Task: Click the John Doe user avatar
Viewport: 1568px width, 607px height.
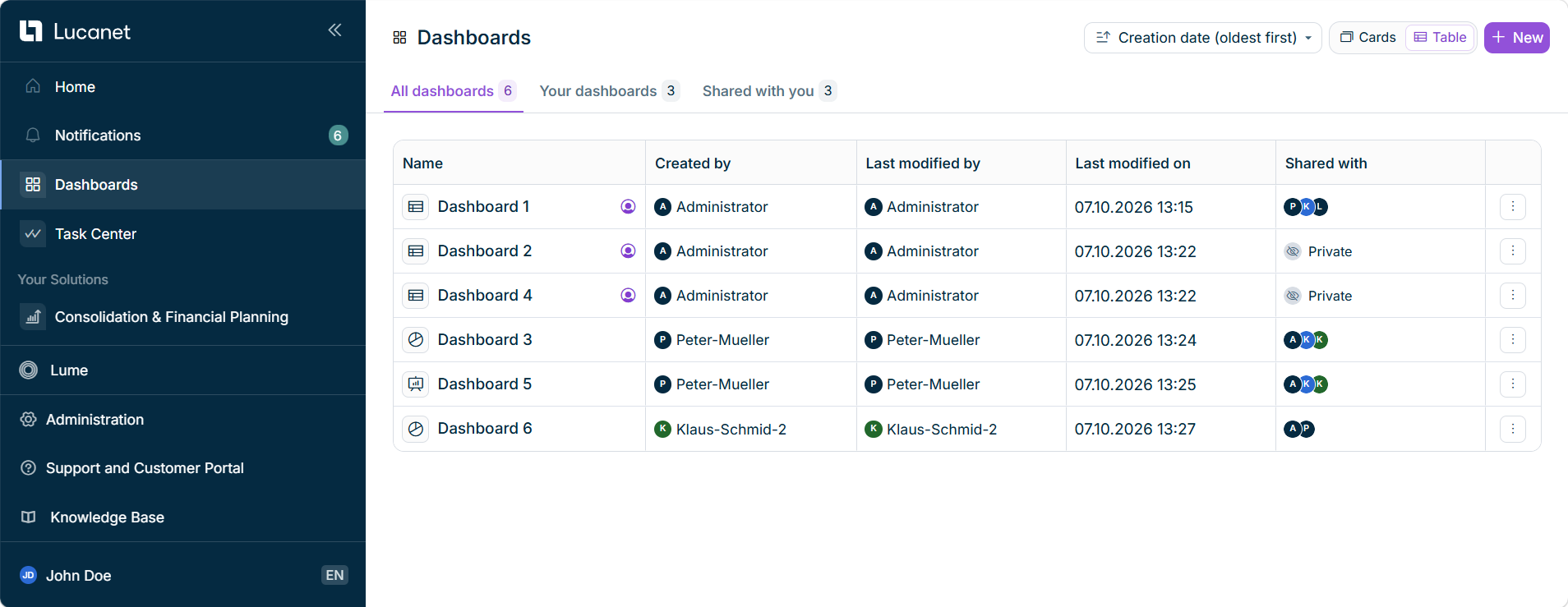Action: pyautogui.click(x=28, y=575)
